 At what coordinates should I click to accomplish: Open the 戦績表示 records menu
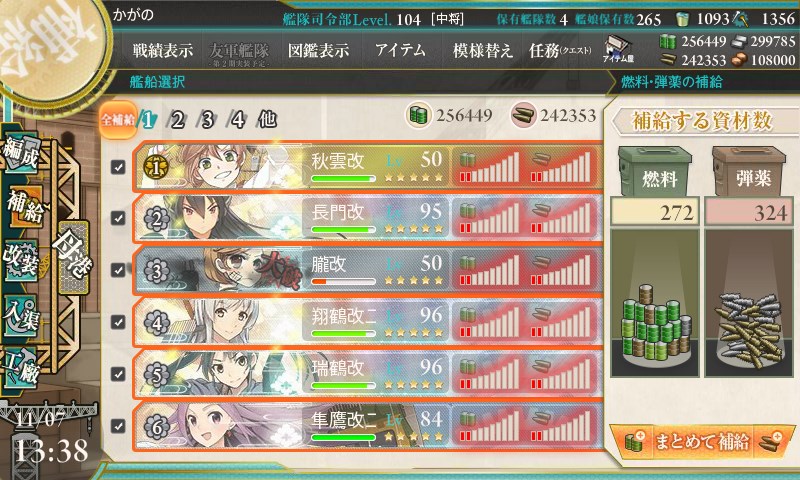click(163, 50)
